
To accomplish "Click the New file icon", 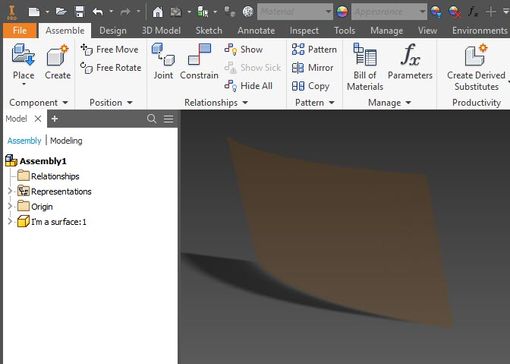I will [34, 12].
